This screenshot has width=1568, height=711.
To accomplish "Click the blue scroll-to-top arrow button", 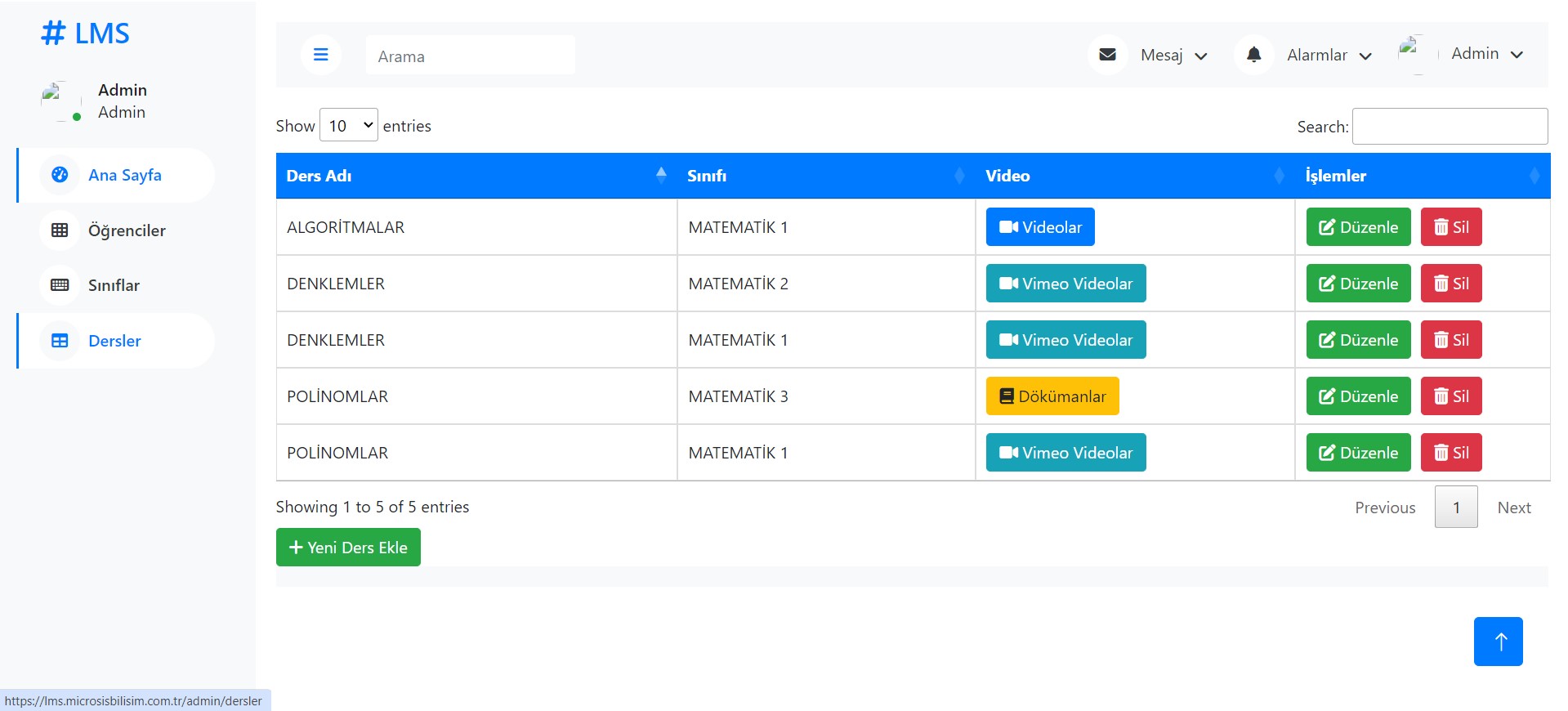I will pos(1498,642).
